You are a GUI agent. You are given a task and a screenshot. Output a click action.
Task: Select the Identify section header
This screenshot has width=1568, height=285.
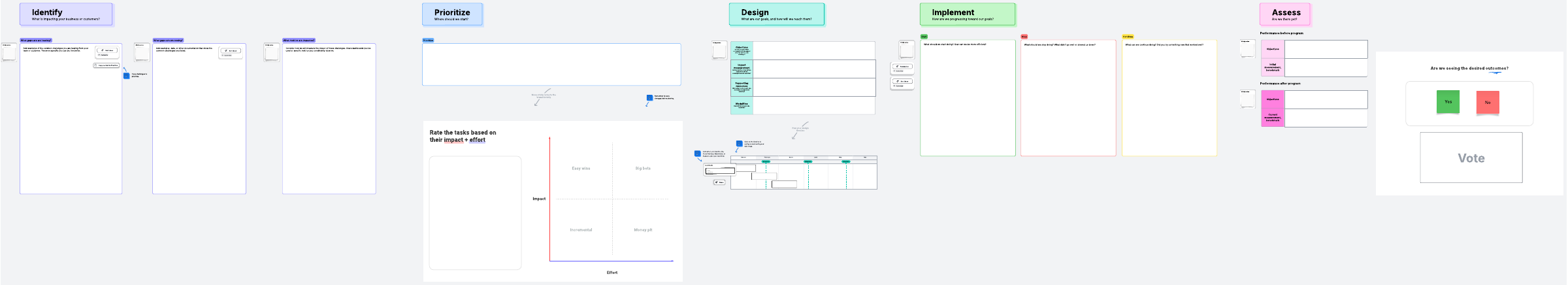point(66,14)
